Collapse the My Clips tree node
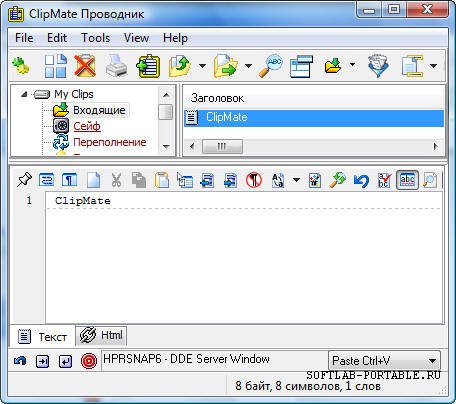The width and height of the screenshot is (456, 404). click(24, 94)
